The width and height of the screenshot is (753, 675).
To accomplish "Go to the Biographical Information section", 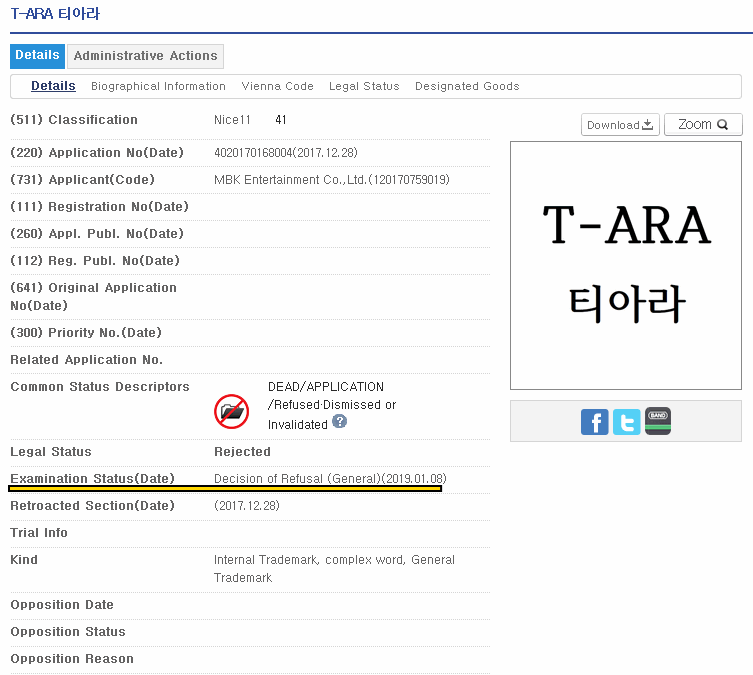I will pos(158,86).
